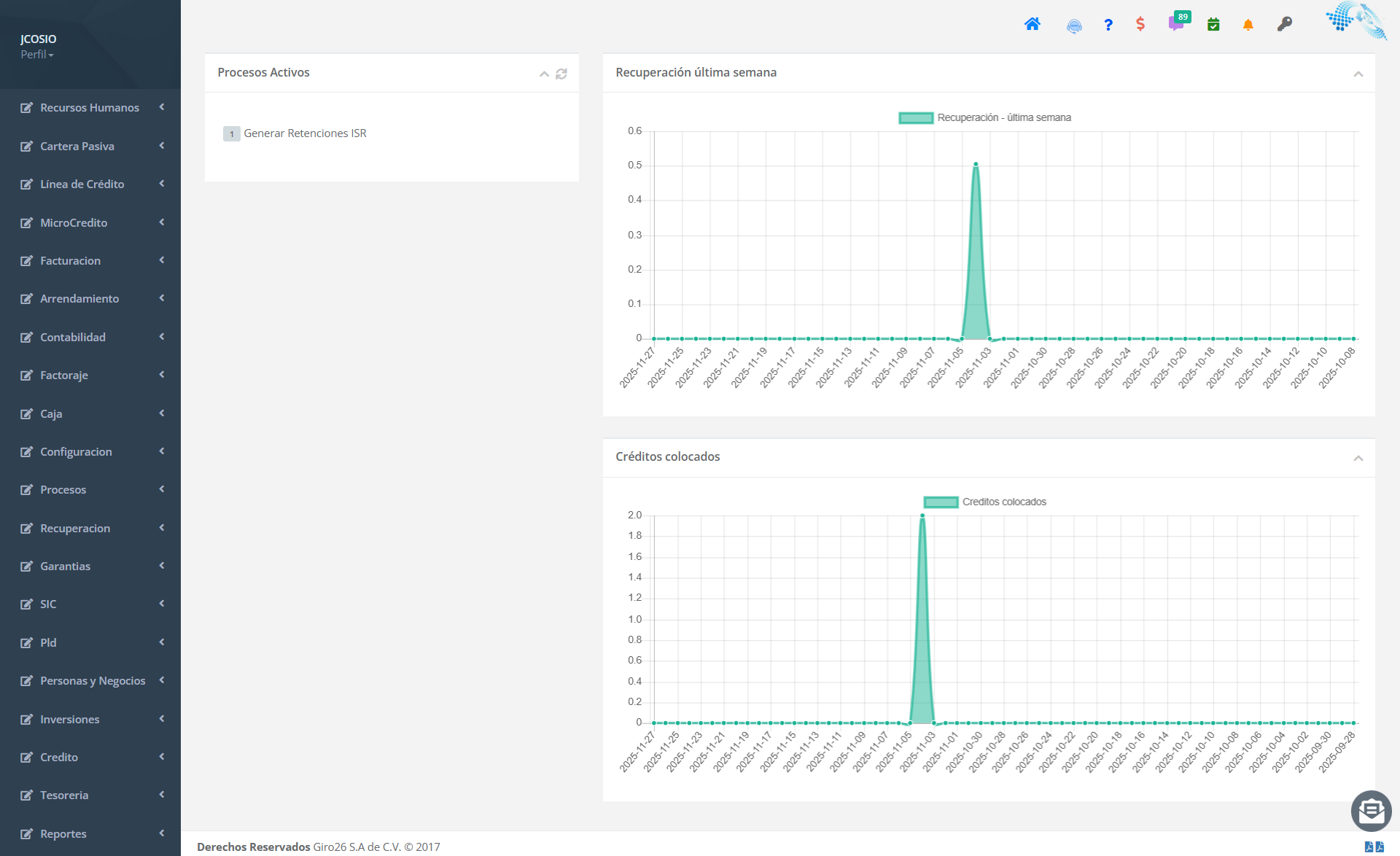Expand Recursos Humanos in the sidebar
The image size is (1400, 856).
pyautogui.click(x=90, y=107)
